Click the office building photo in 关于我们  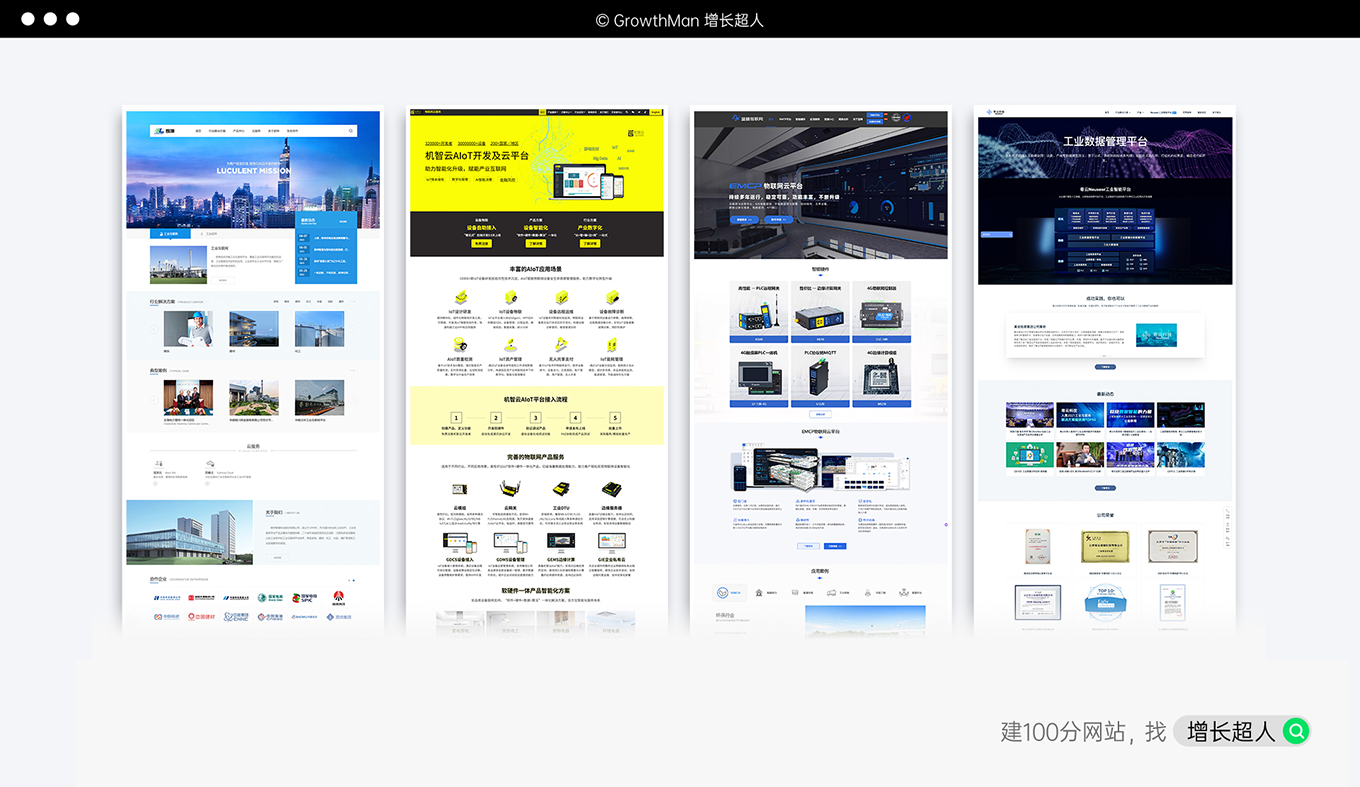(189, 532)
